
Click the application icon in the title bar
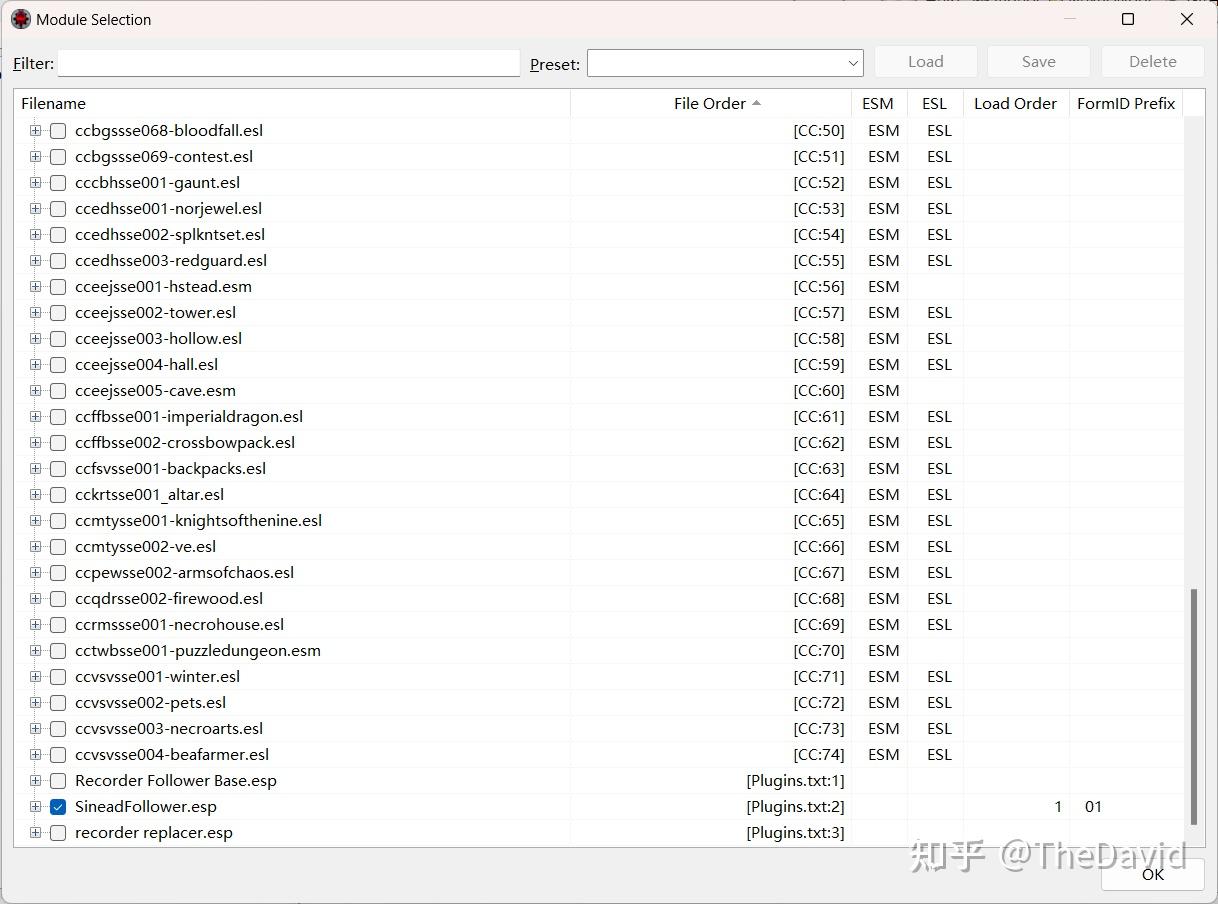coord(21,19)
